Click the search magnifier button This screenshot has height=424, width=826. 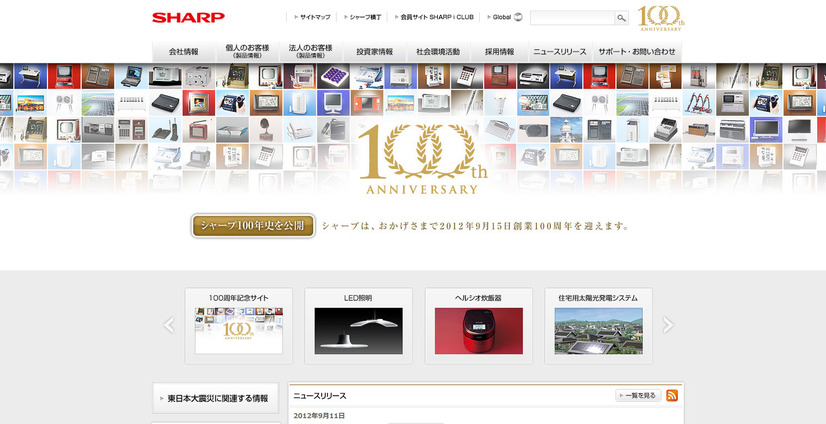point(622,18)
